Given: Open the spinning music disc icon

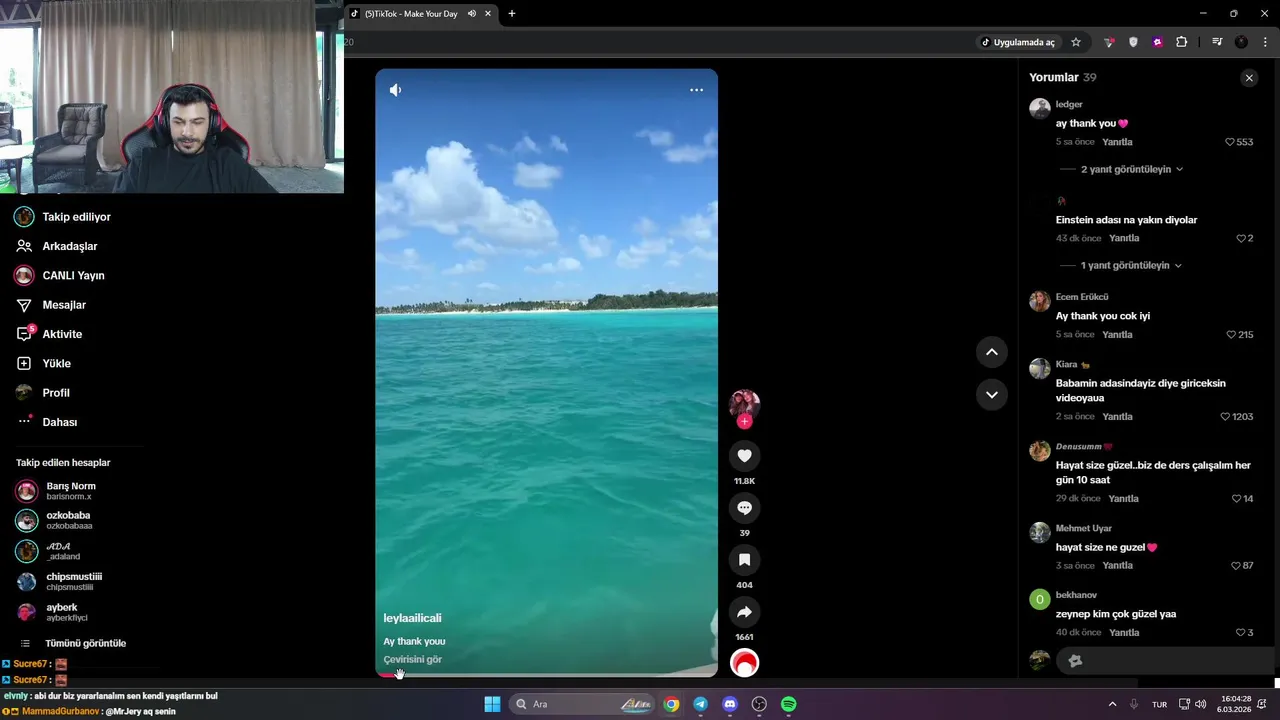Looking at the screenshot, I should tap(744, 663).
